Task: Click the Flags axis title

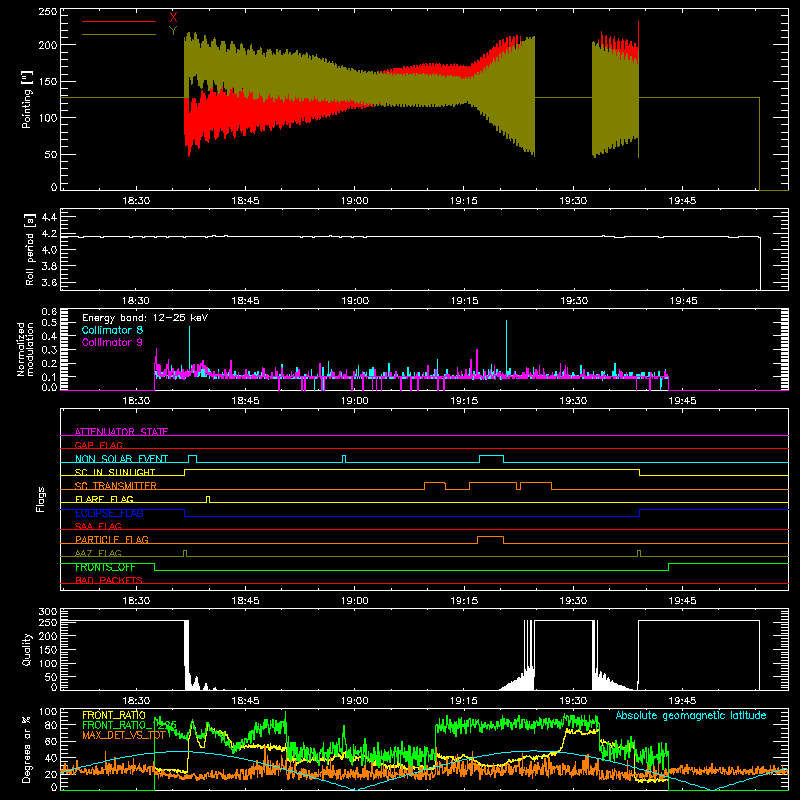Action: click(x=40, y=499)
